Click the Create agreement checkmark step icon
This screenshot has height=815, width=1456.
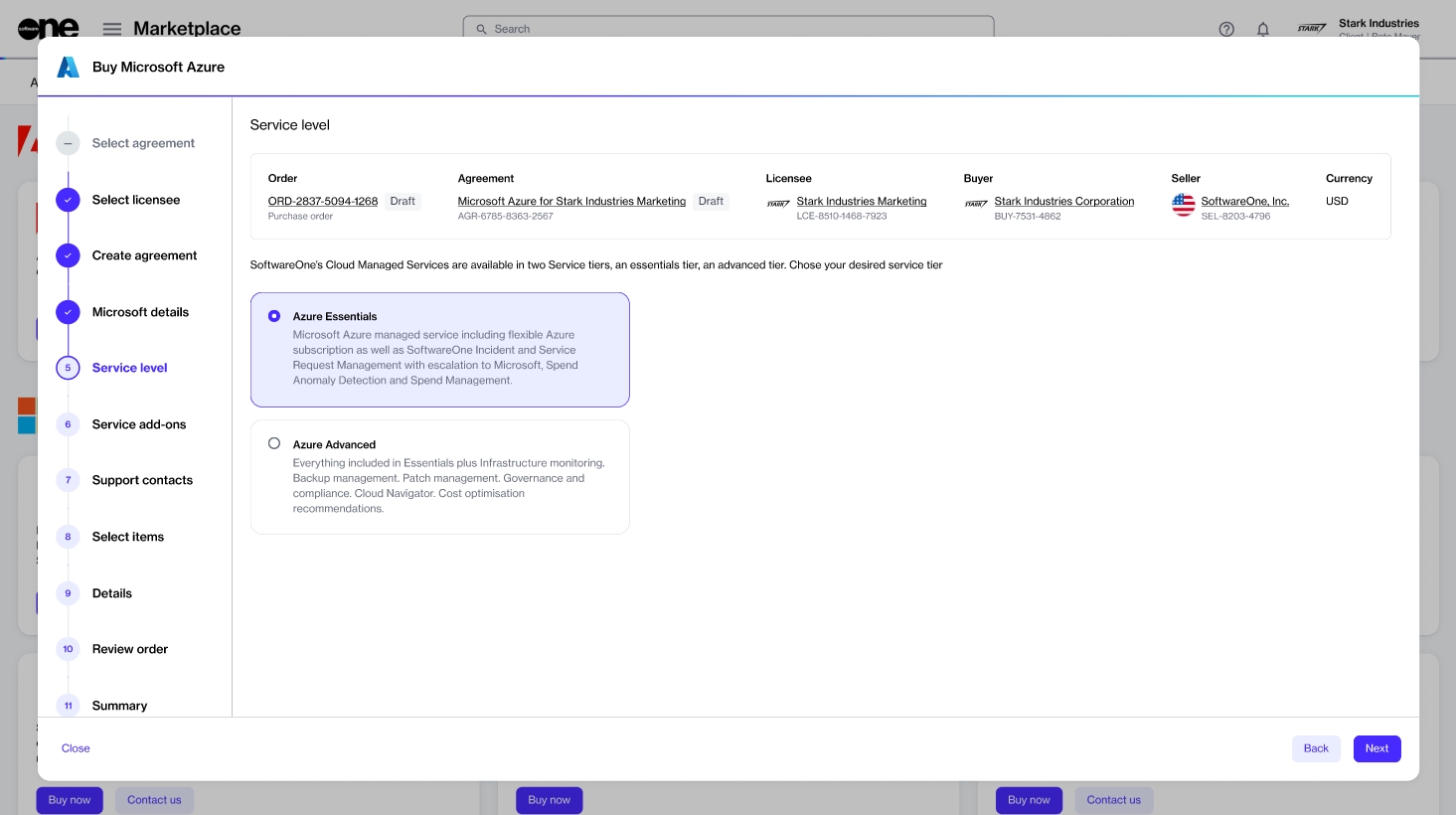pyautogui.click(x=68, y=255)
